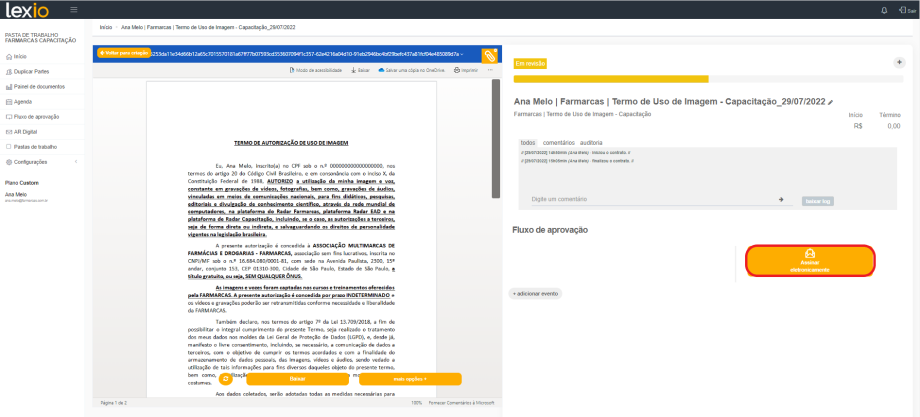Switch to the auditoria tab
The height and width of the screenshot is (417, 920).
[591, 143]
